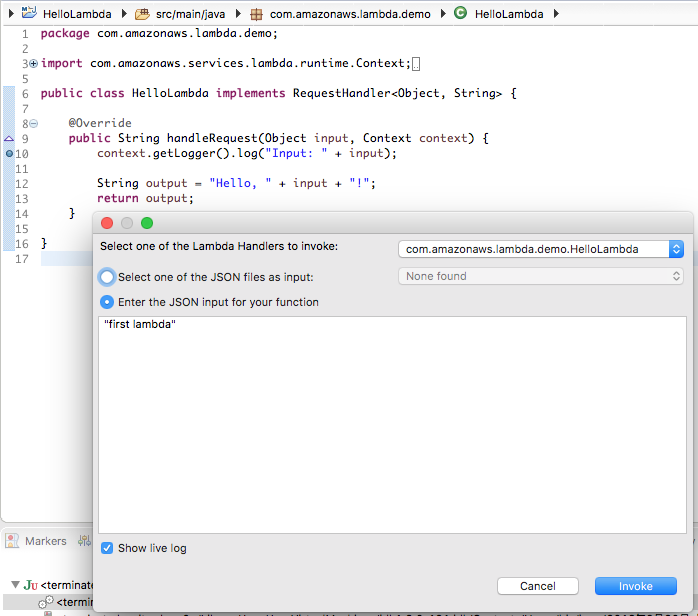
Task: Click the collapsed import placeholder box on line 3
Action: pos(416,64)
